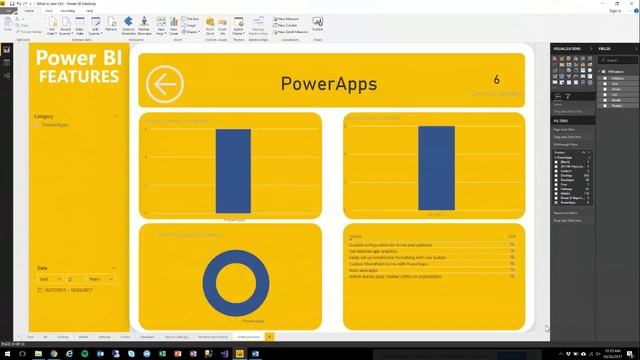The image size is (640, 360).
Task: Click the Save icon in title bar
Action: [x=12, y=3]
